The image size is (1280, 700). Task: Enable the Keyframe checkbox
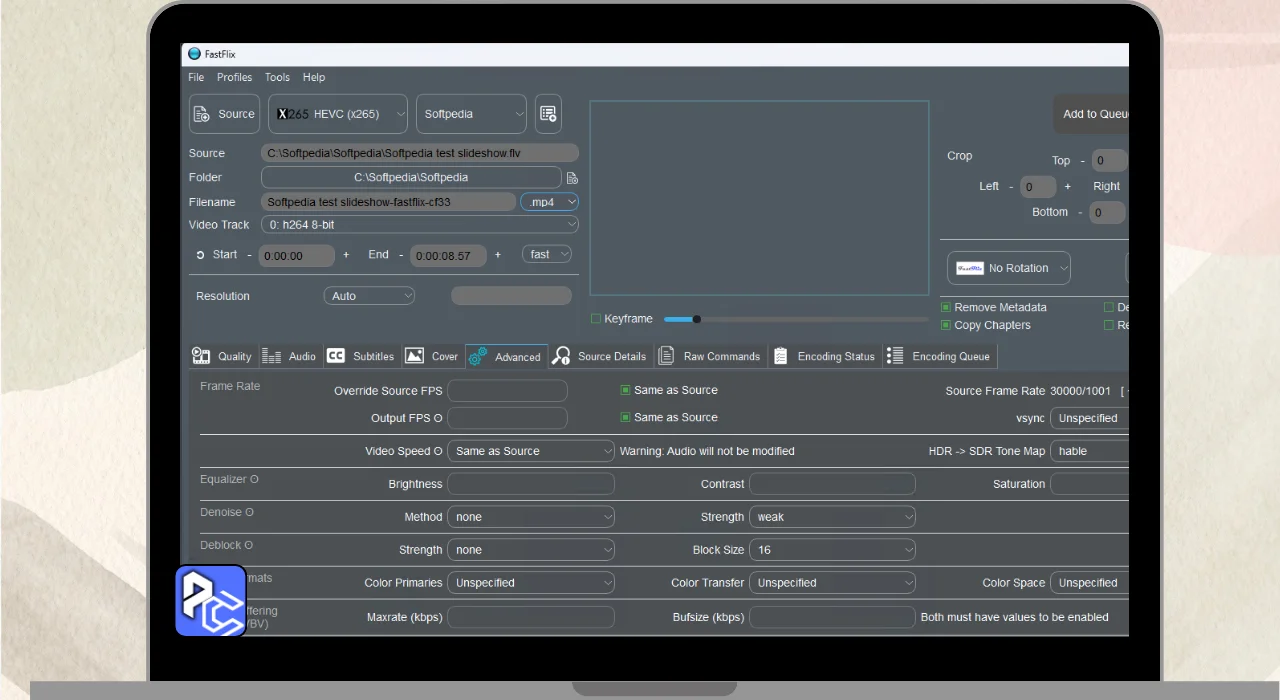click(596, 319)
